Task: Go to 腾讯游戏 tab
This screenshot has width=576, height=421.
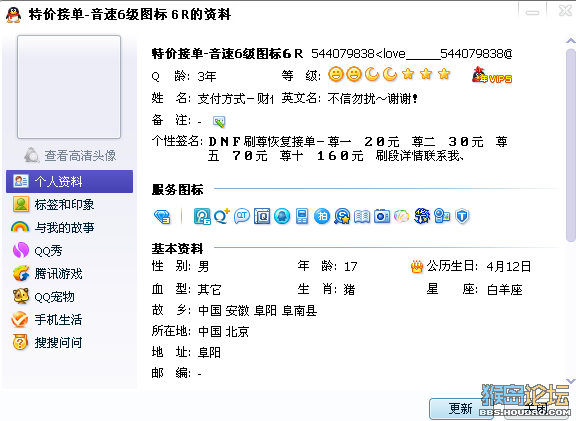Action: click(x=69, y=274)
